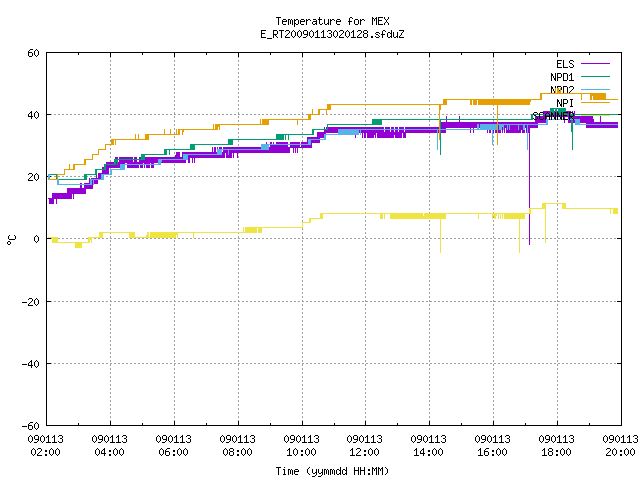
Task: Click the NPD1 legend label
Action: coord(562,77)
